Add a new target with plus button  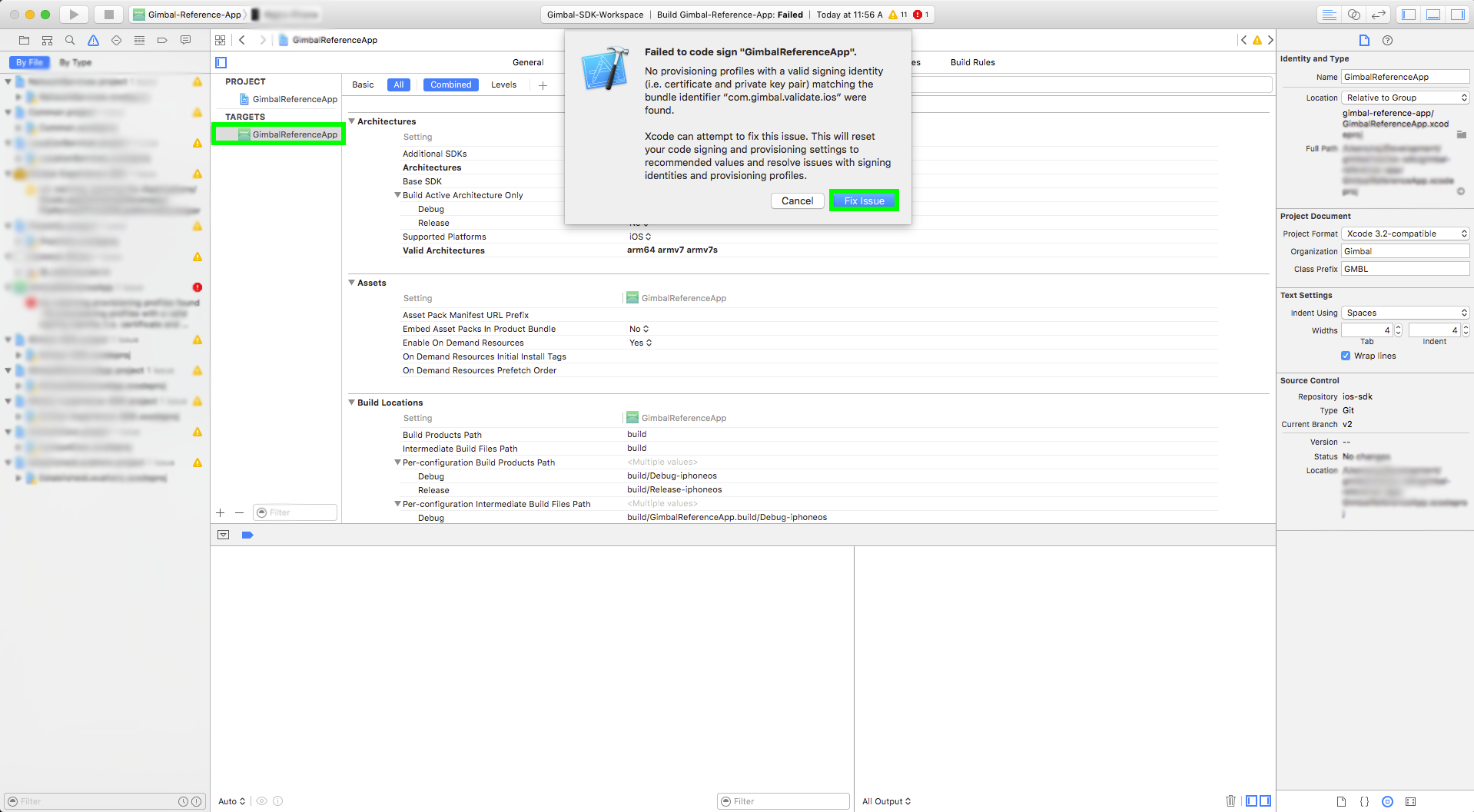coord(221,512)
